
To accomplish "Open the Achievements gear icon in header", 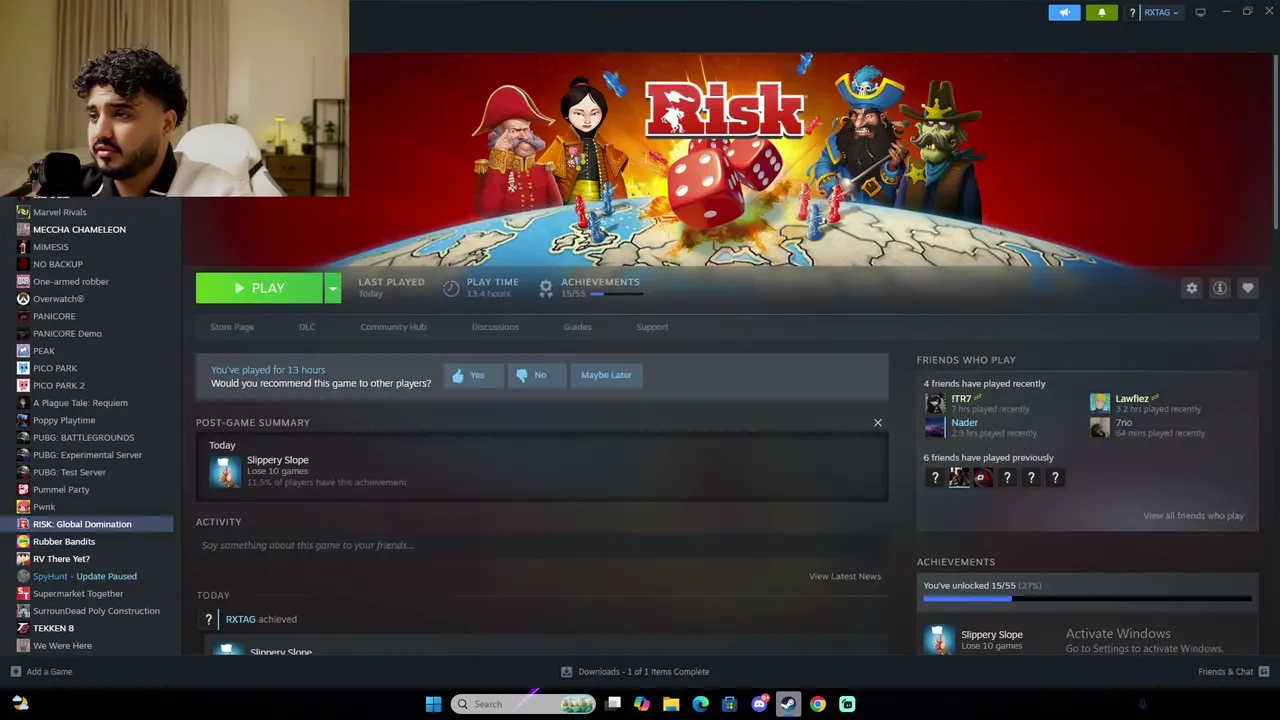I will click(546, 288).
